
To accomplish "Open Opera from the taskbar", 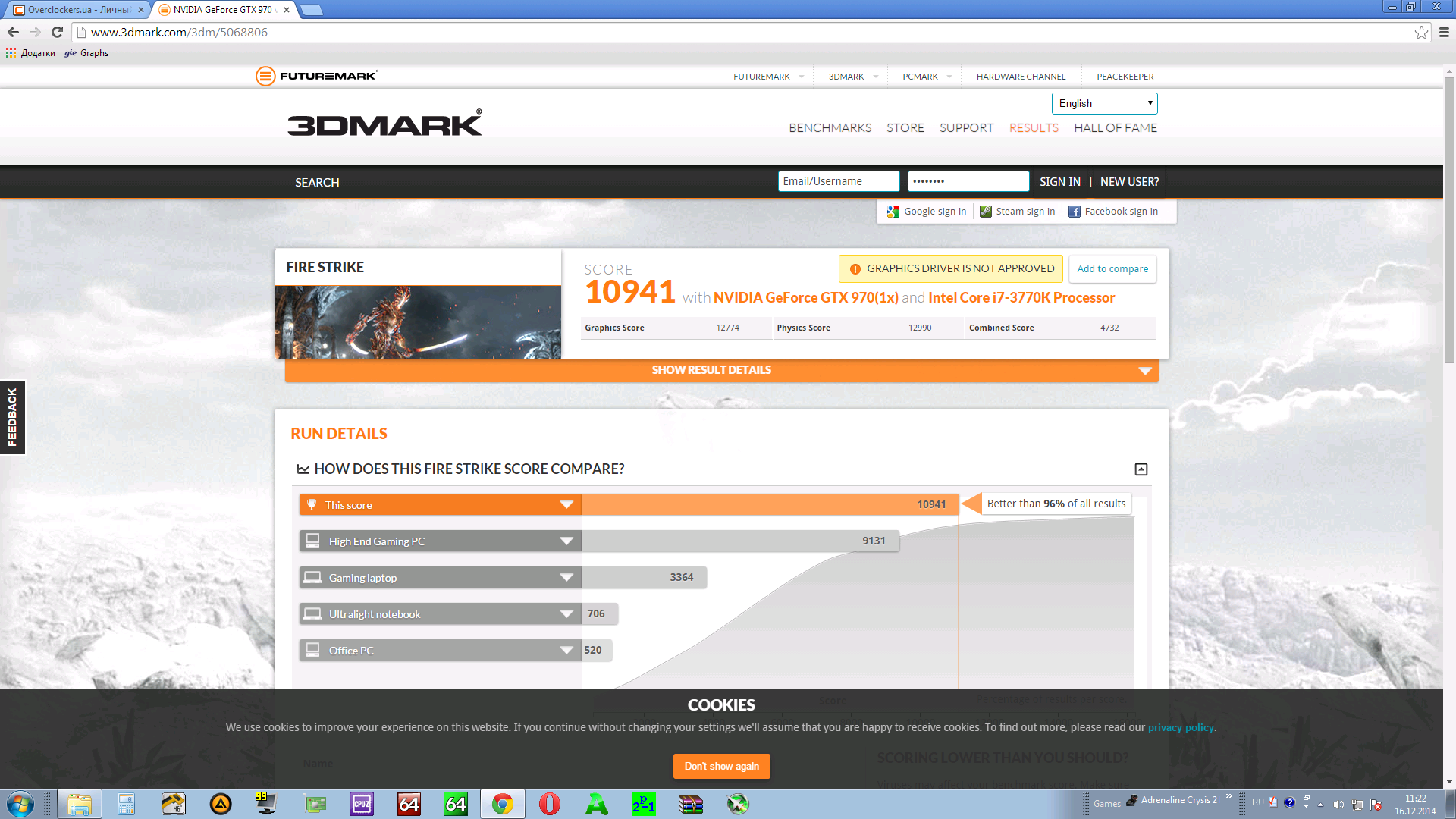I will click(549, 804).
